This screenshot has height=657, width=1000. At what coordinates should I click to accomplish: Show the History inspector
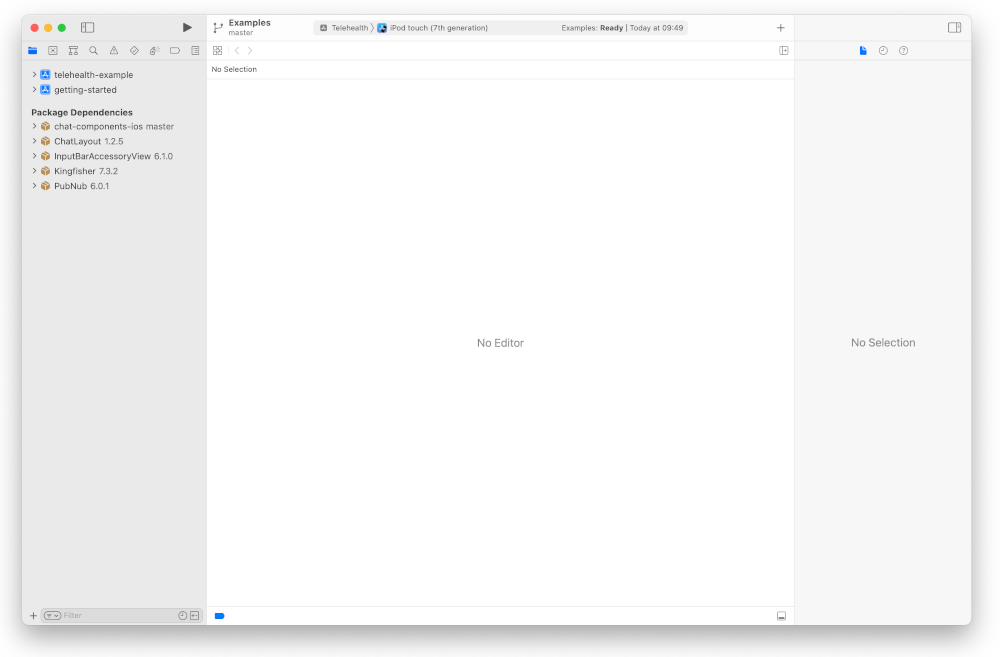(883, 50)
